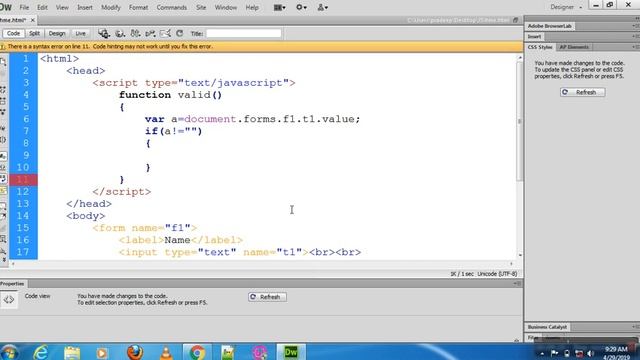The height and width of the screenshot is (360, 640).
Task: Click Refresh button in Properties panel
Action: click(267, 297)
